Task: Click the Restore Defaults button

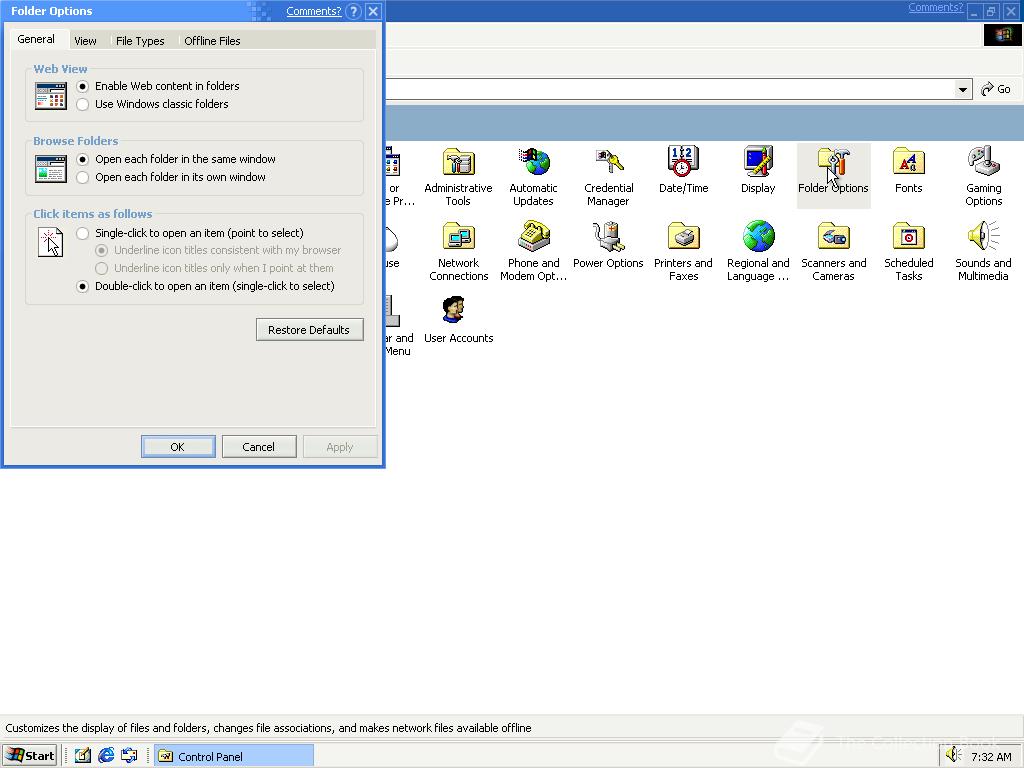Action: tap(310, 330)
